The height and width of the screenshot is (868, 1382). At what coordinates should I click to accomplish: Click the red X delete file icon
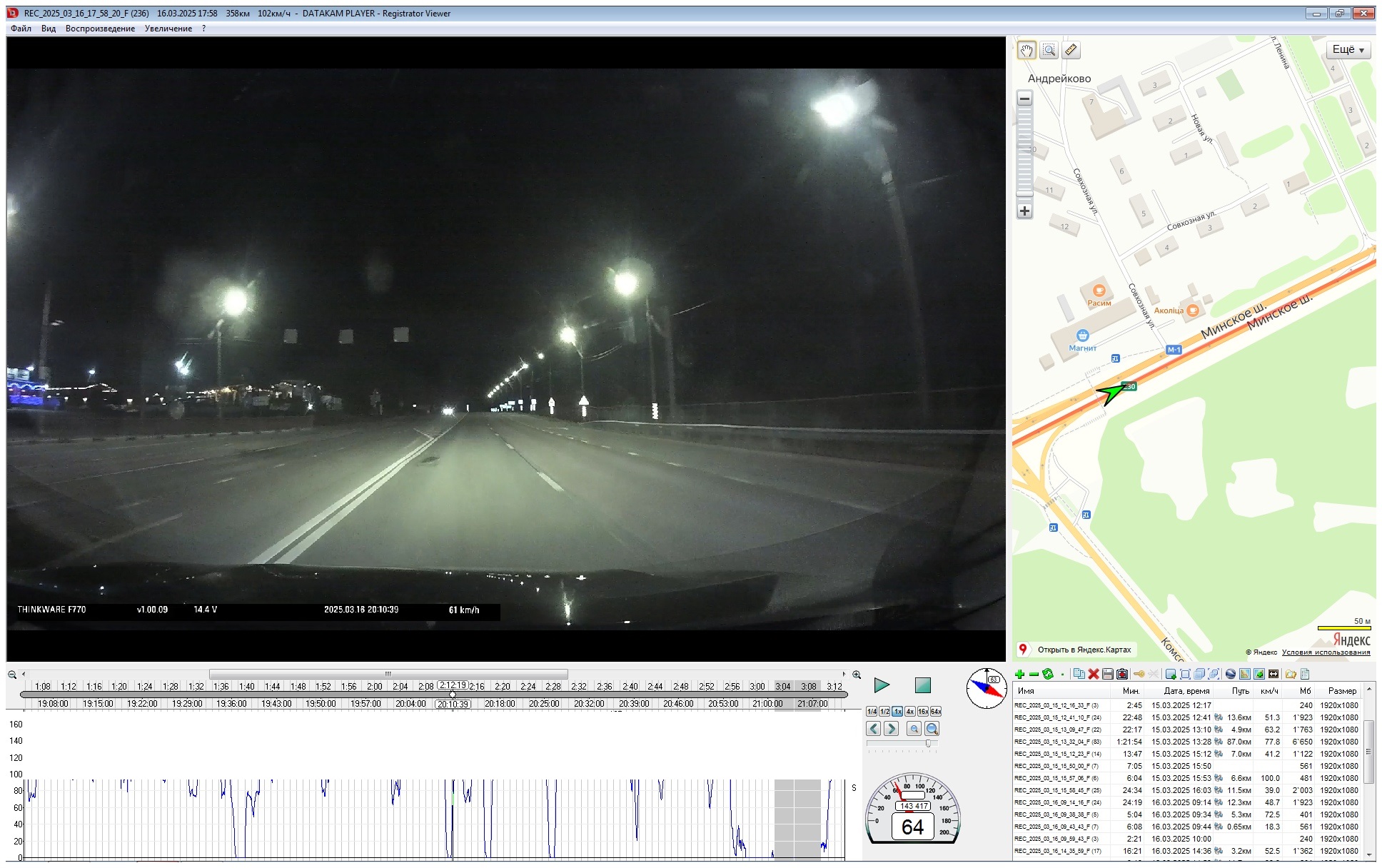pyautogui.click(x=1093, y=674)
